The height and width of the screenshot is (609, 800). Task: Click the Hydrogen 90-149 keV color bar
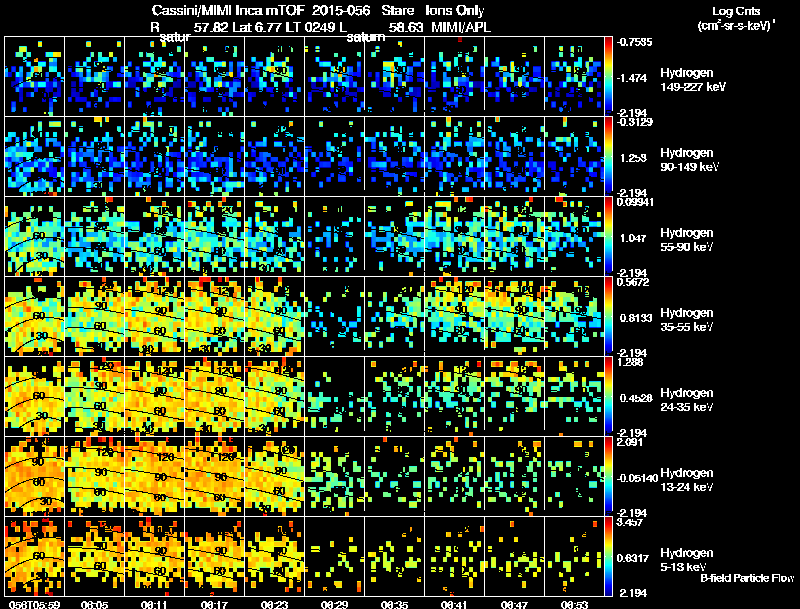pos(608,156)
